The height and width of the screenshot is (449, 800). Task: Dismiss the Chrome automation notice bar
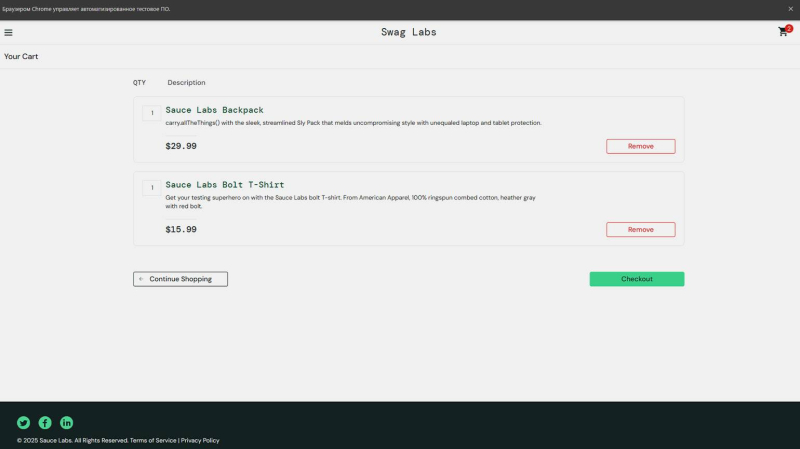[x=790, y=9]
